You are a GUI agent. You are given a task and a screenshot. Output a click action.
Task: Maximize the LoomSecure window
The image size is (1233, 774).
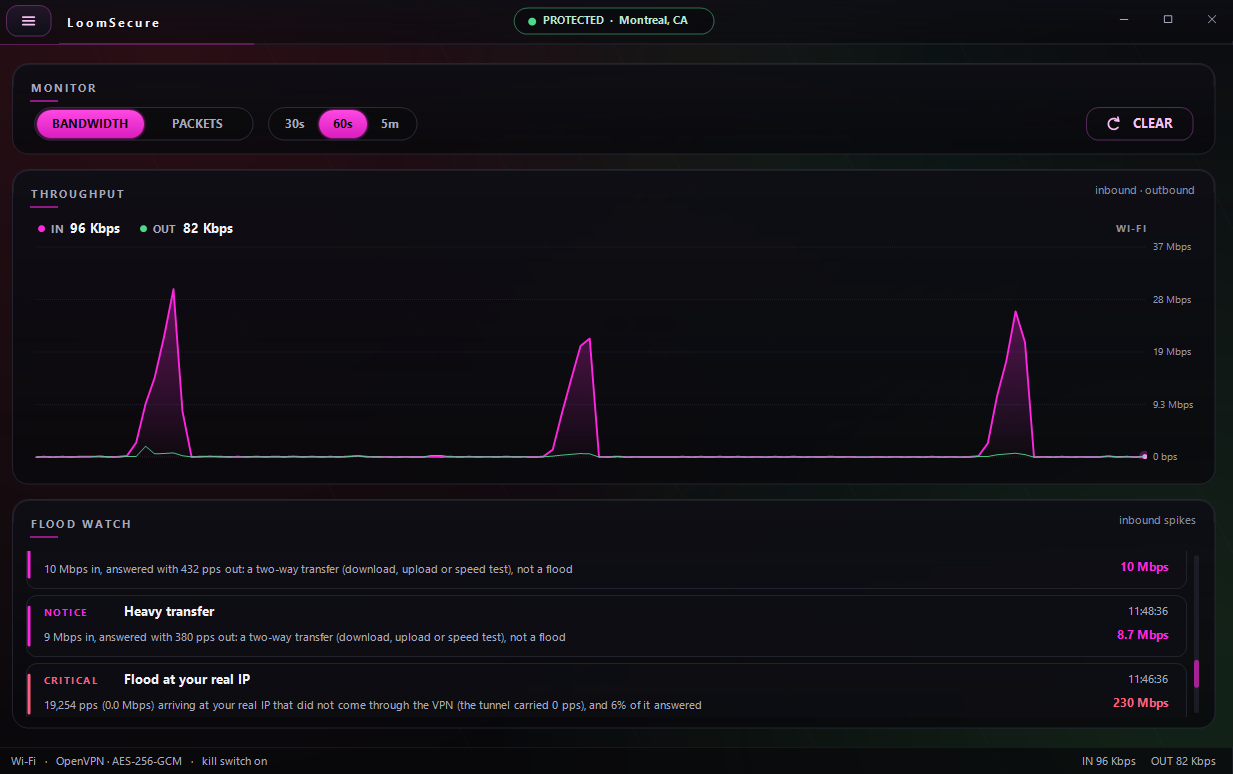click(x=1168, y=19)
